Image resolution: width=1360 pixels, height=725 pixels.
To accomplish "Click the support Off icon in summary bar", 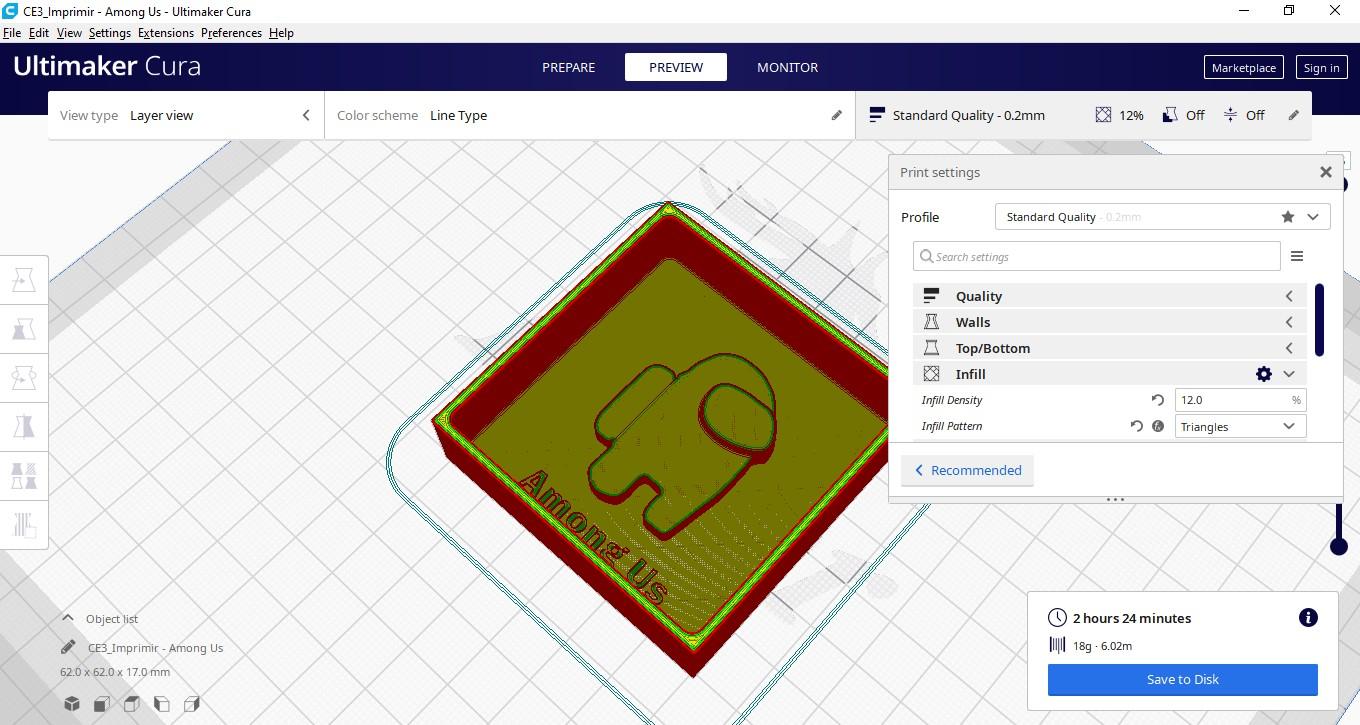I will pyautogui.click(x=1170, y=115).
